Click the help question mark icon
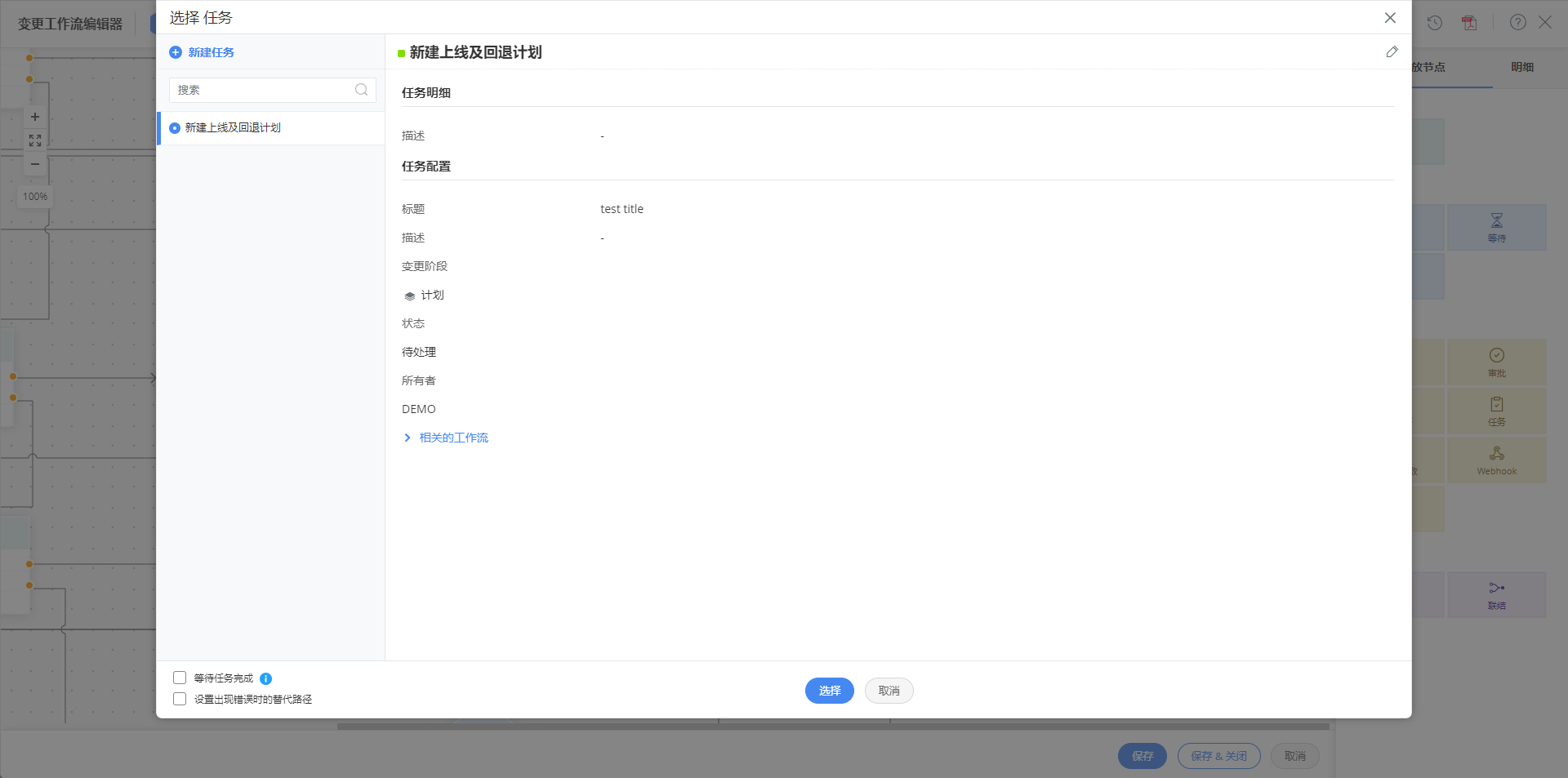 point(1517,23)
